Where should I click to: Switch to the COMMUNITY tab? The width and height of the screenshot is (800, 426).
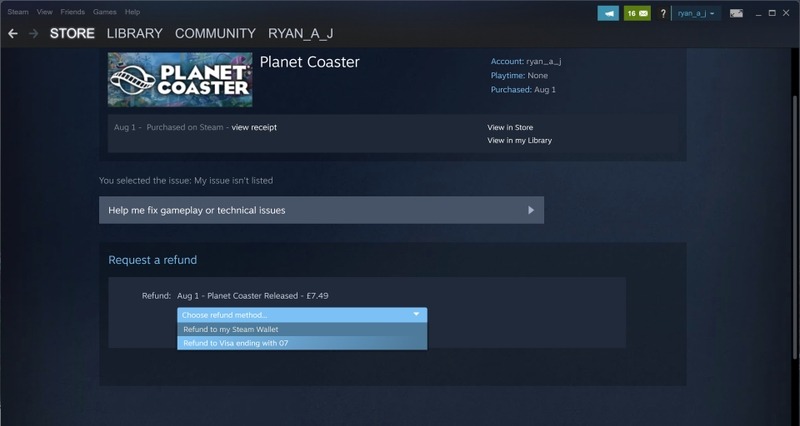pyautogui.click(x=215, y=34)
